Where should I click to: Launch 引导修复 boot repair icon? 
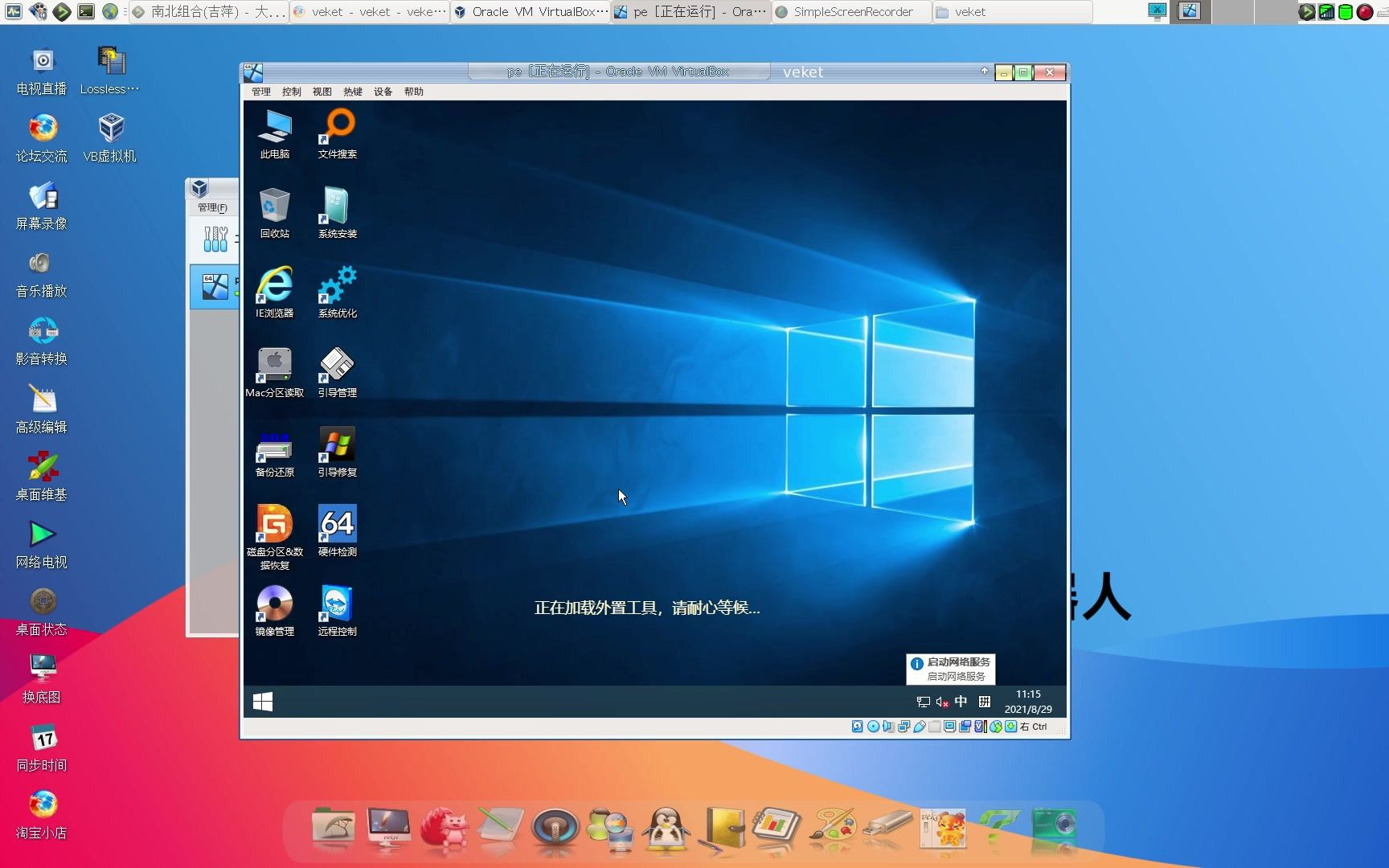click(338, 452)
